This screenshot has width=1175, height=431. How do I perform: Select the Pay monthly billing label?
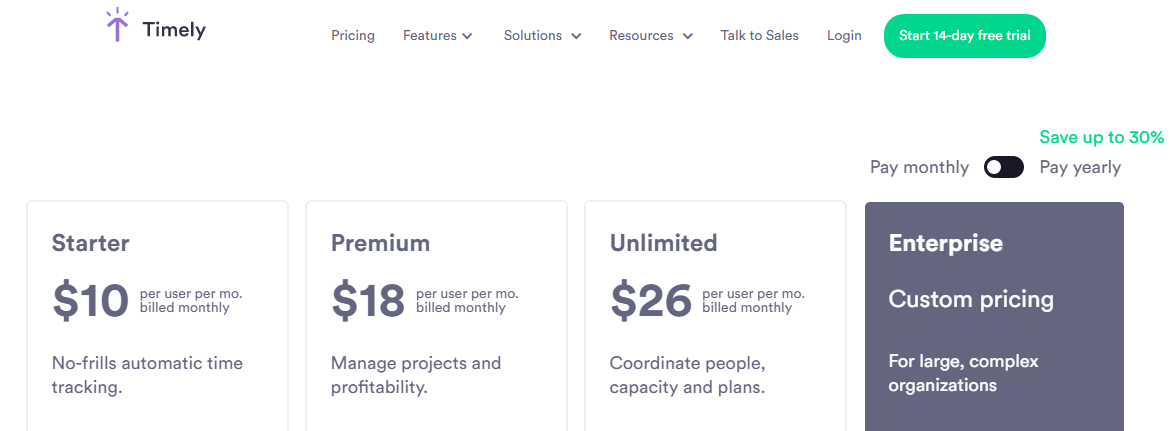tap(919, 167)
